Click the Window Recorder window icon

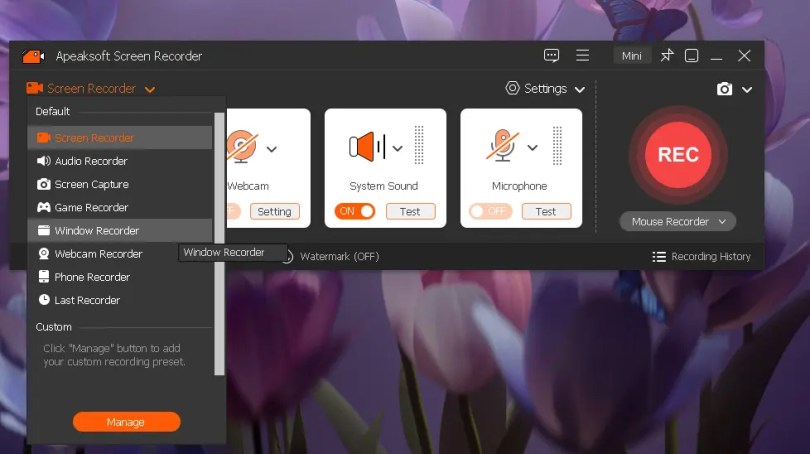tap(44, 230)
